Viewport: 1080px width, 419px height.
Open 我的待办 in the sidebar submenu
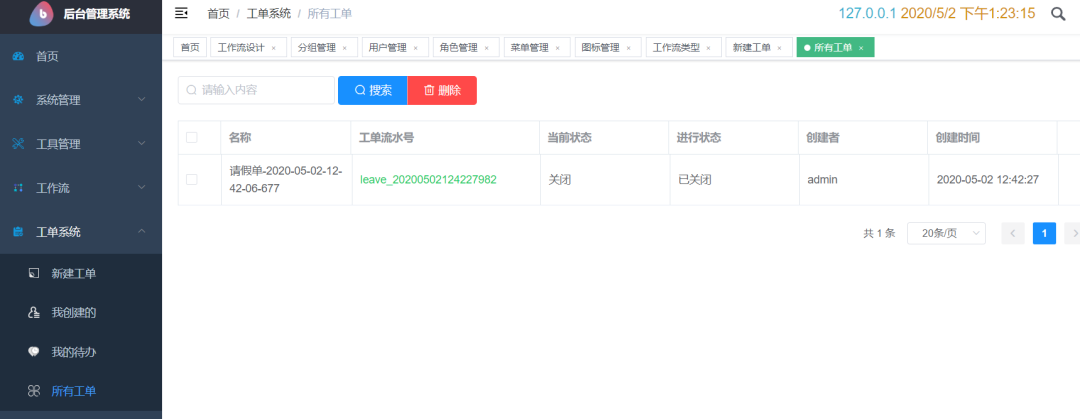pos(74,352)
